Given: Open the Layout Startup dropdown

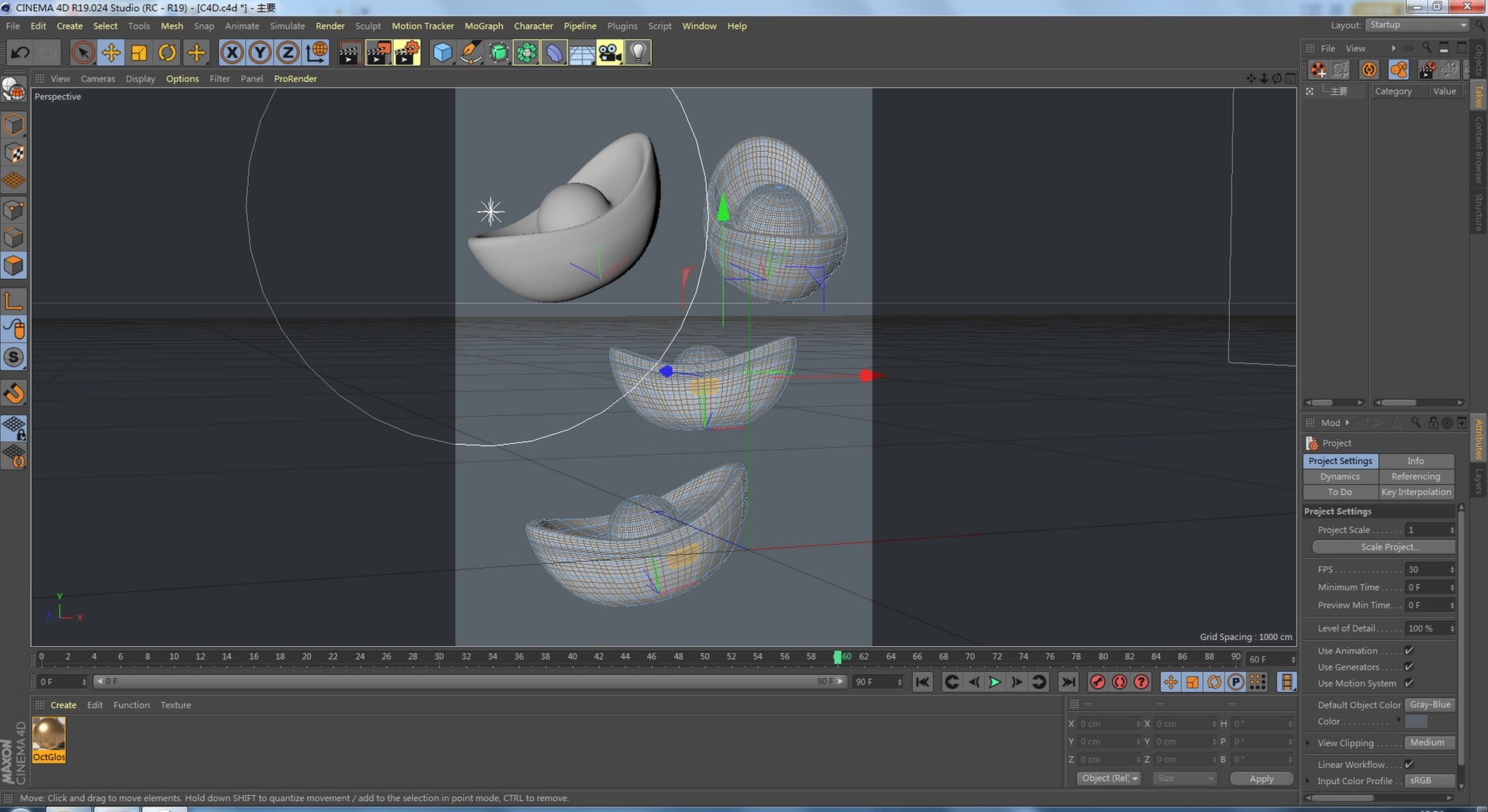Looking at the screenshot, I should coord(1417,26).
